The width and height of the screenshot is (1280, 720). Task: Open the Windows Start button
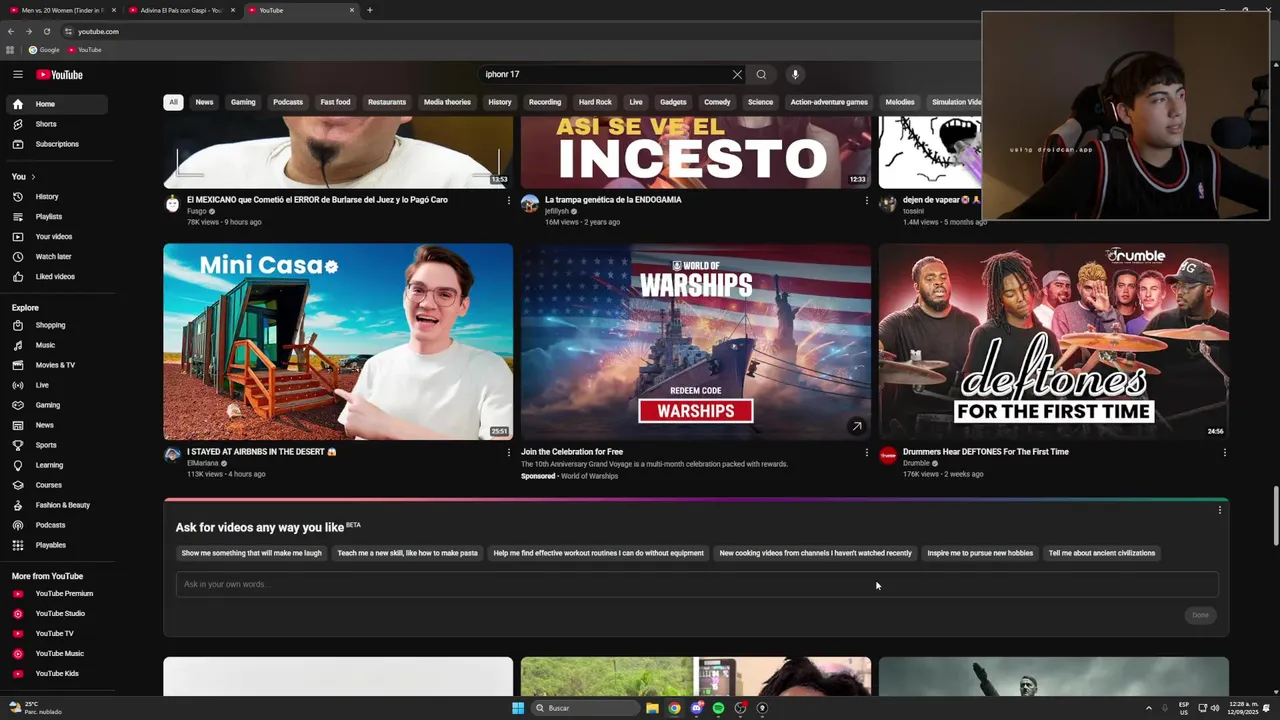pos(518,708)
